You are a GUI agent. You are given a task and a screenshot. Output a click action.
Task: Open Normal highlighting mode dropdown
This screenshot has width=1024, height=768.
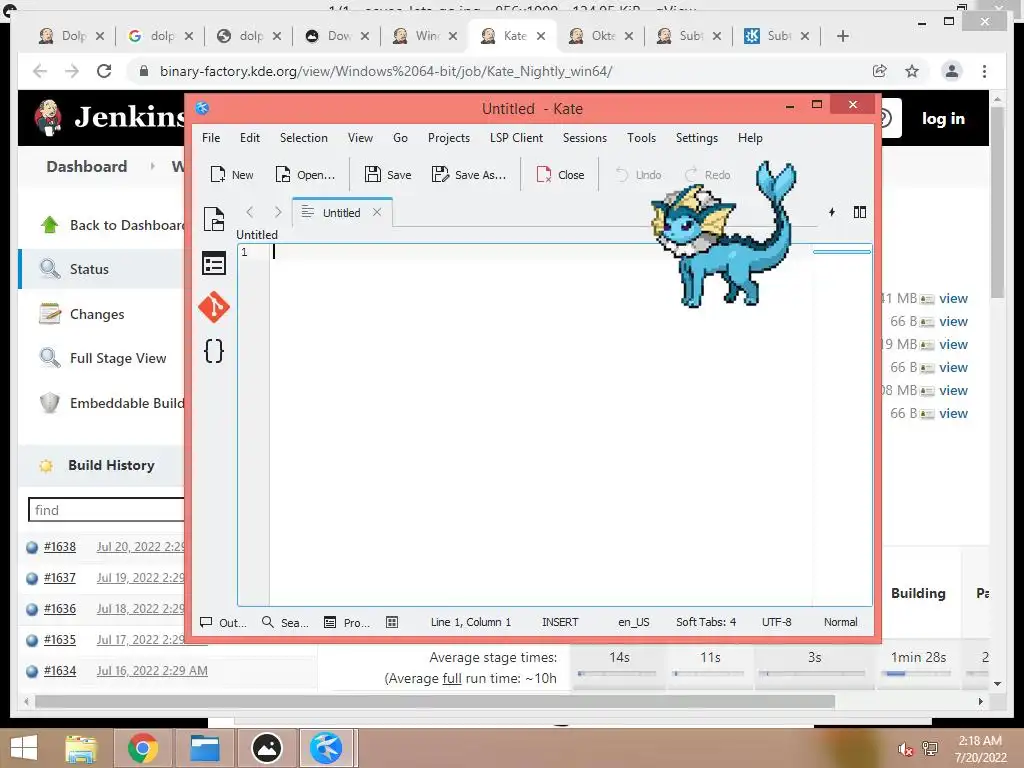pyautogui.click(x=840, y=622)
